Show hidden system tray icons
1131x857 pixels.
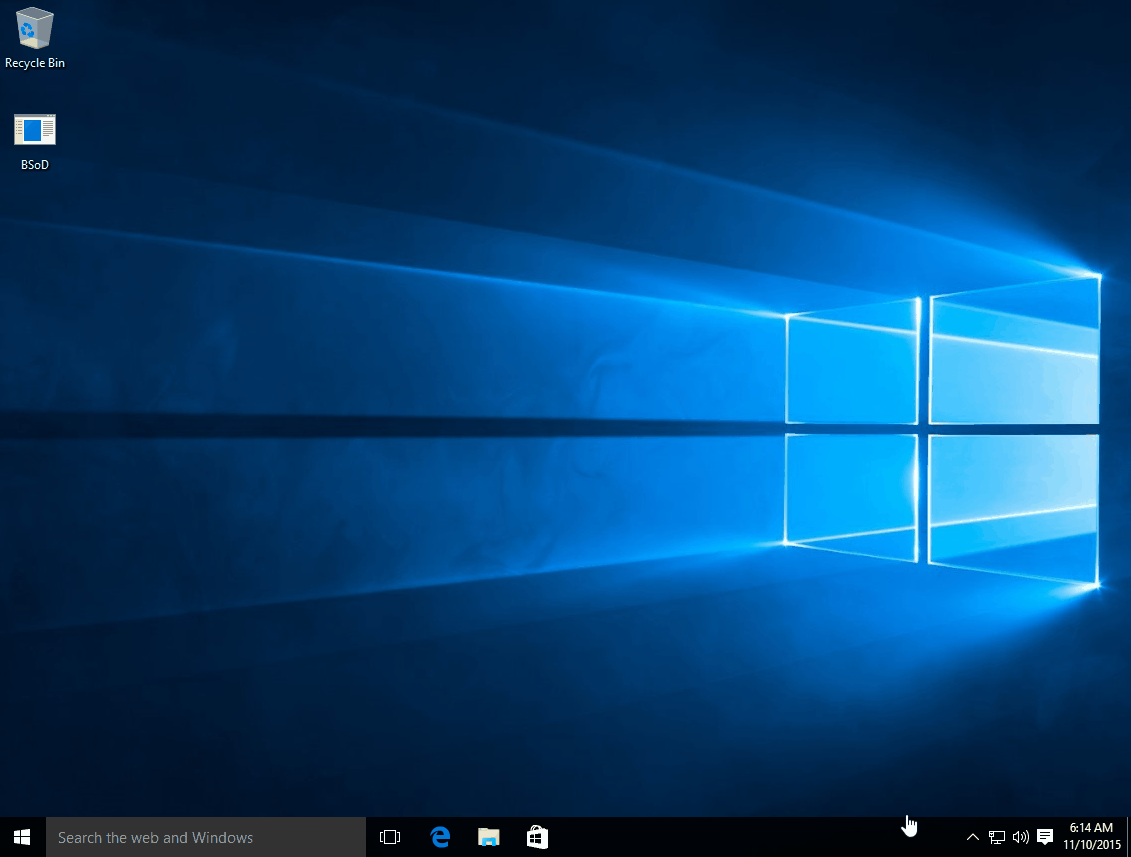point(972,837)
